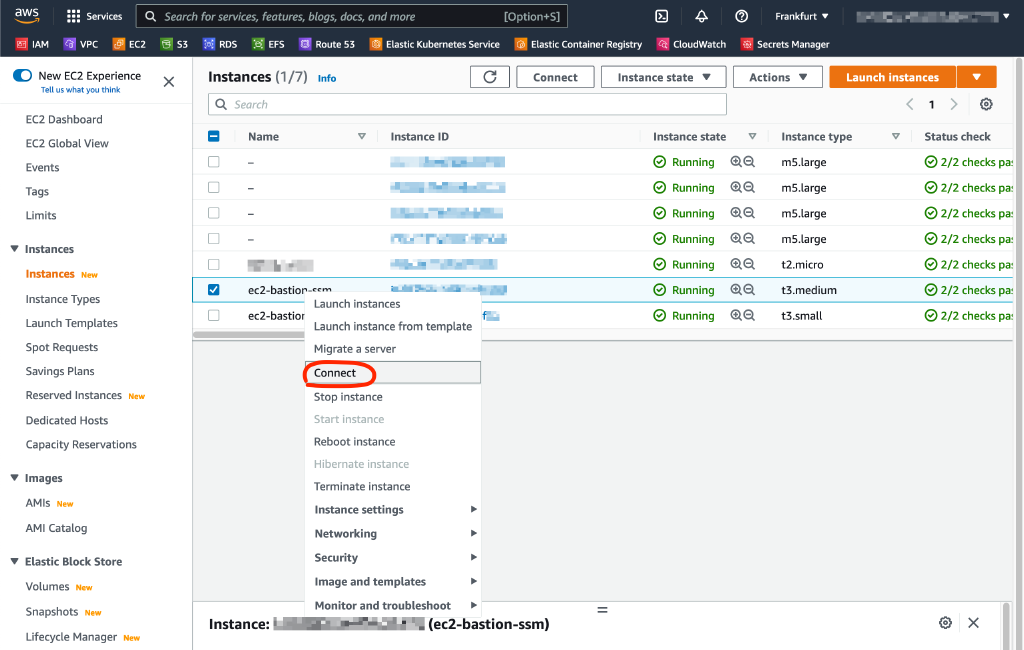Screen dimensions: 1024x650
Task: Close the left navigation panel
Action: (x=169, y=82)
